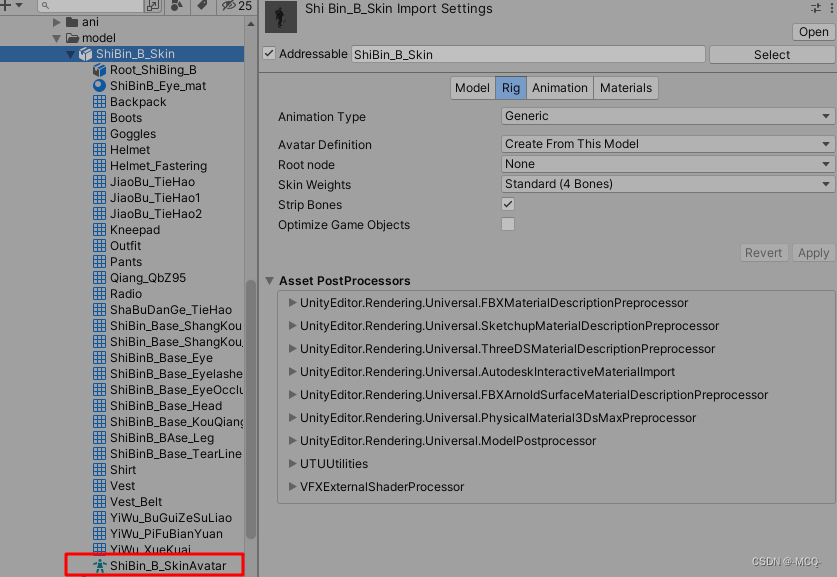
Task: Click the Outfit mesh icon
Action: (x=99, y=246)
